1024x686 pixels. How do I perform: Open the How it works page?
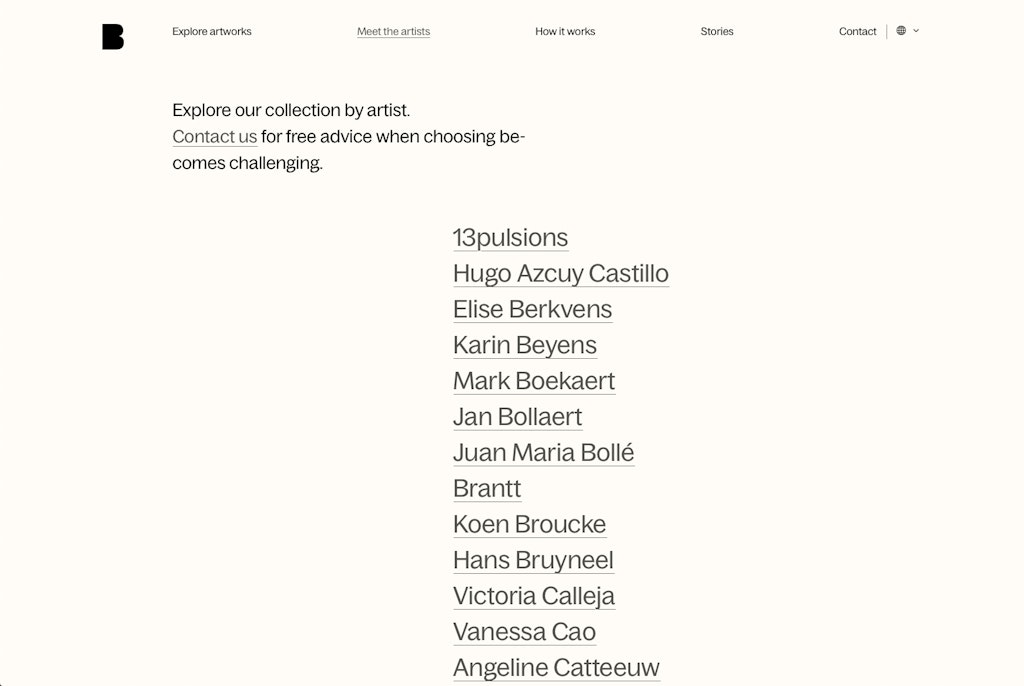click(x=565, y=31)
